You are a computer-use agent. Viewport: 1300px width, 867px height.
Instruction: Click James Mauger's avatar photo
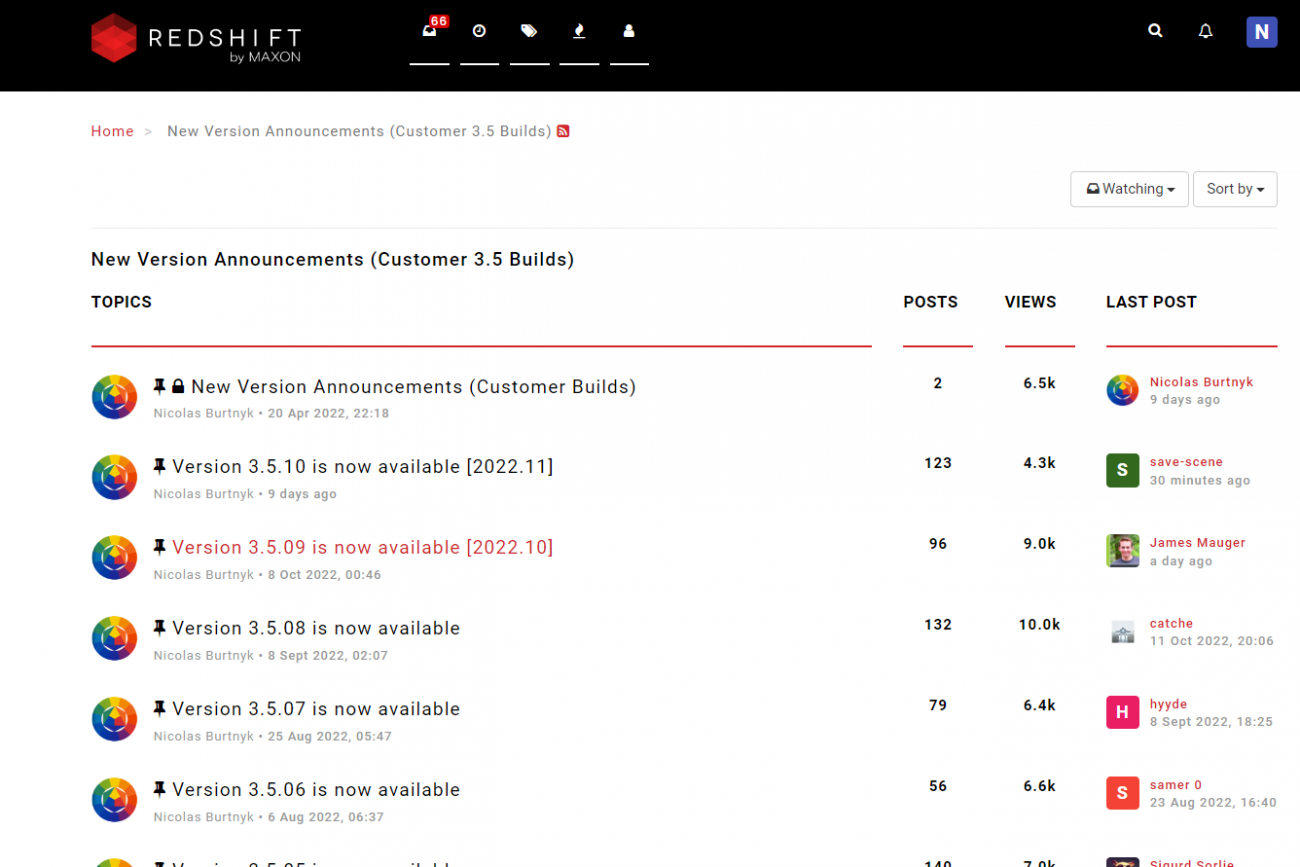[x=1122, y=551]
